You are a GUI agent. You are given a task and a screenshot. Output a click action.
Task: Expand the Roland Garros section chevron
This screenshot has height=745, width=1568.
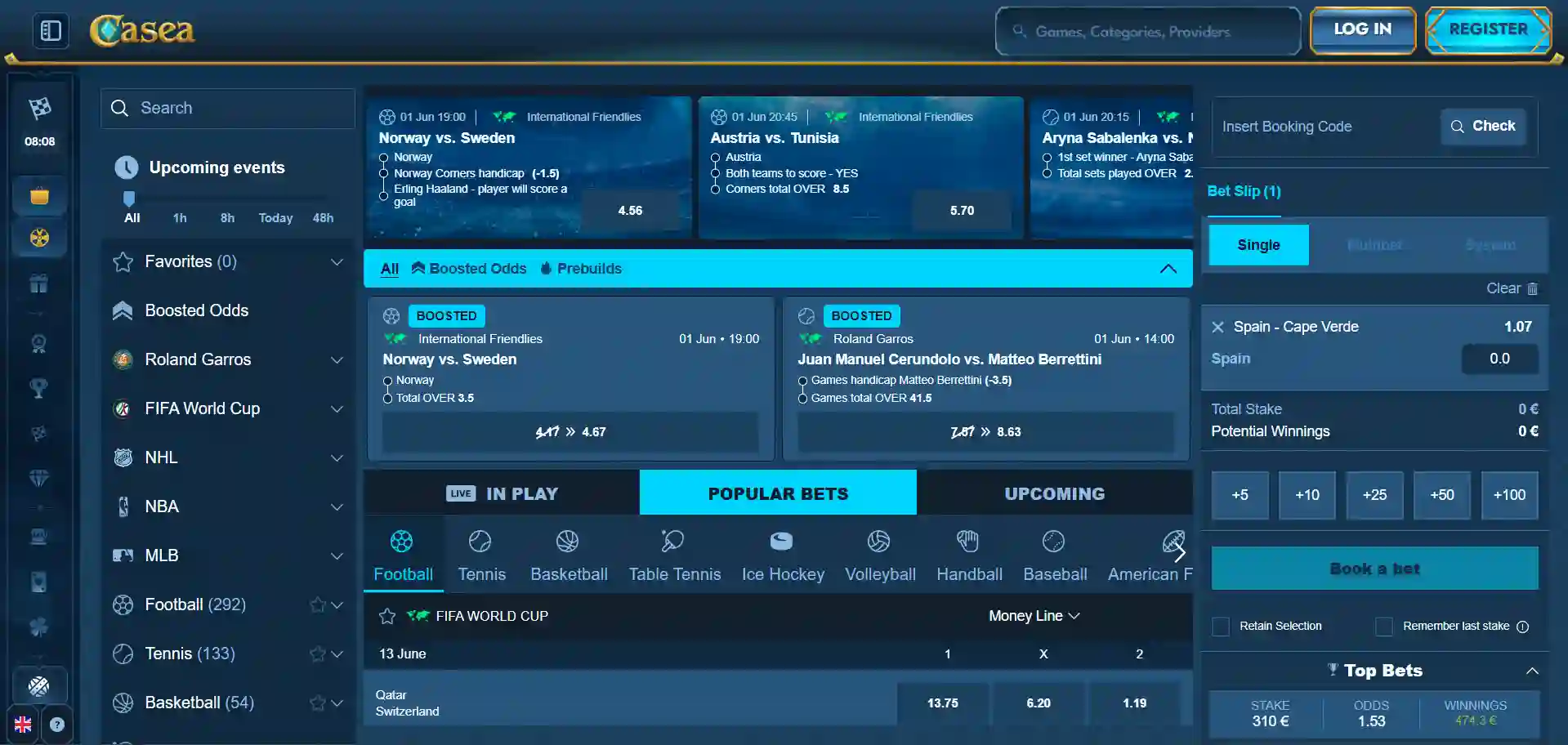click(x=337, y=359)
